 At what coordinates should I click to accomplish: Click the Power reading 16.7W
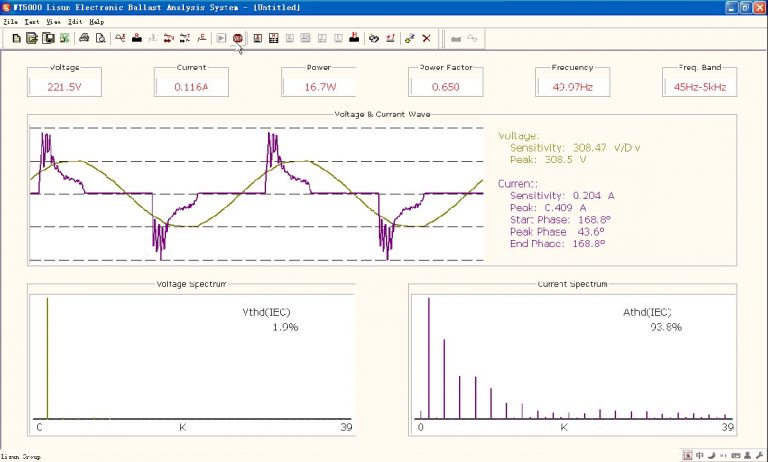click(x=318, y=87)
